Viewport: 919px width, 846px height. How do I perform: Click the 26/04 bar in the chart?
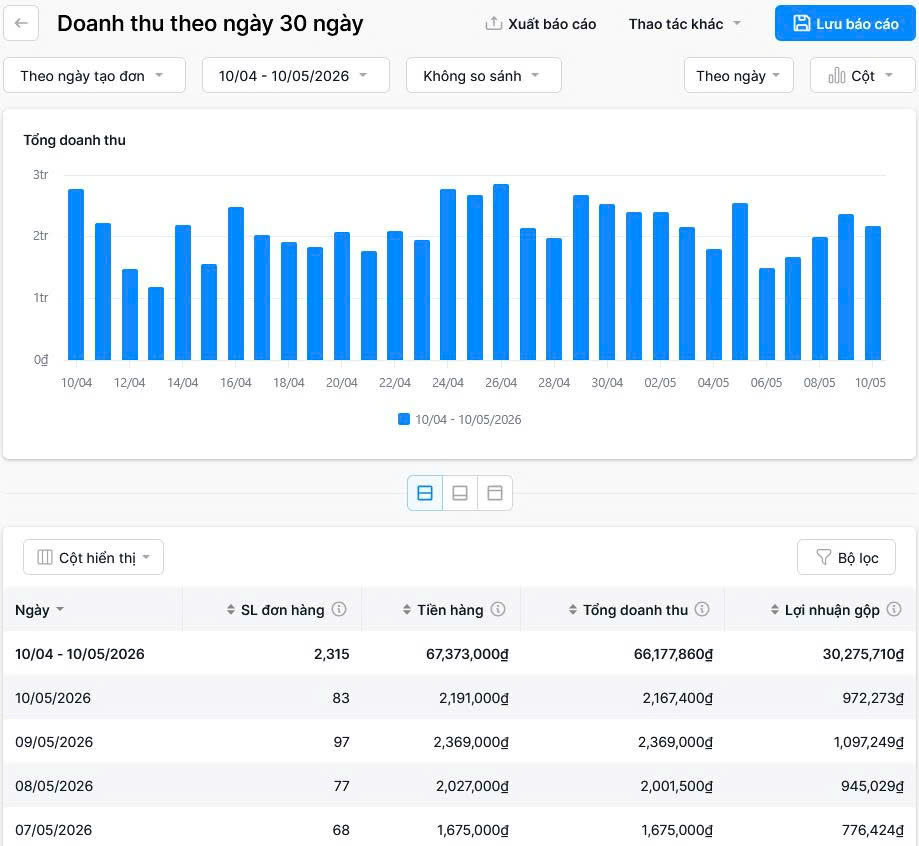pyautogui.click(x=501, y=272)
